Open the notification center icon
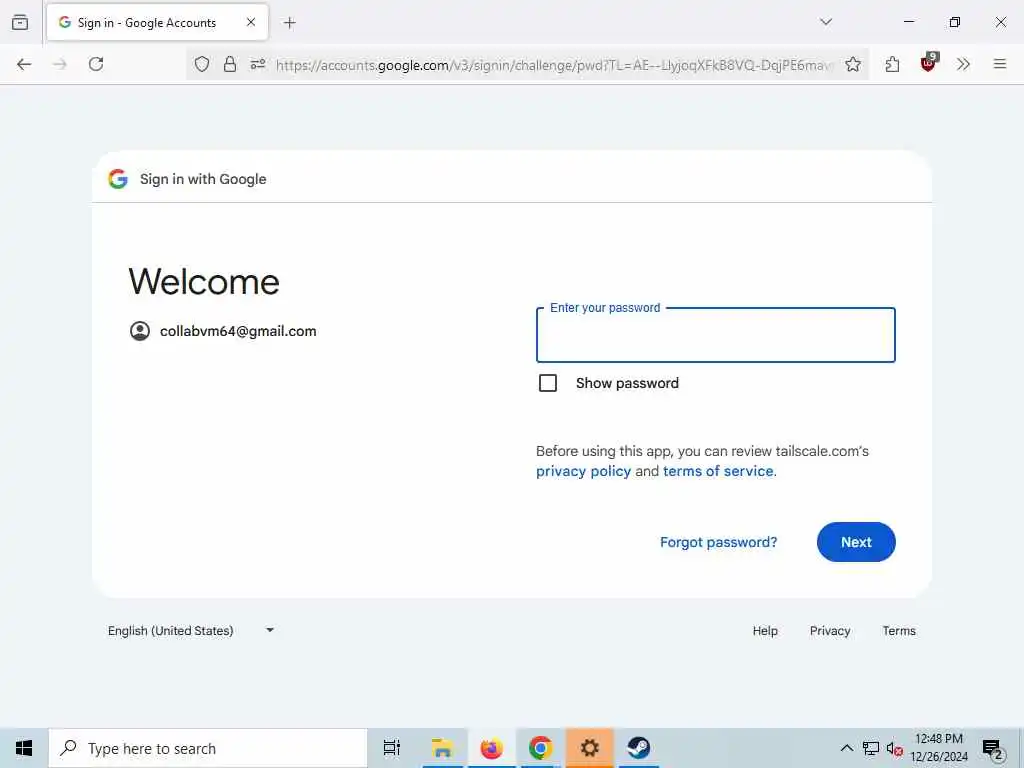Viewport: 1024px width, 768px height. click(x=993, y=748)
